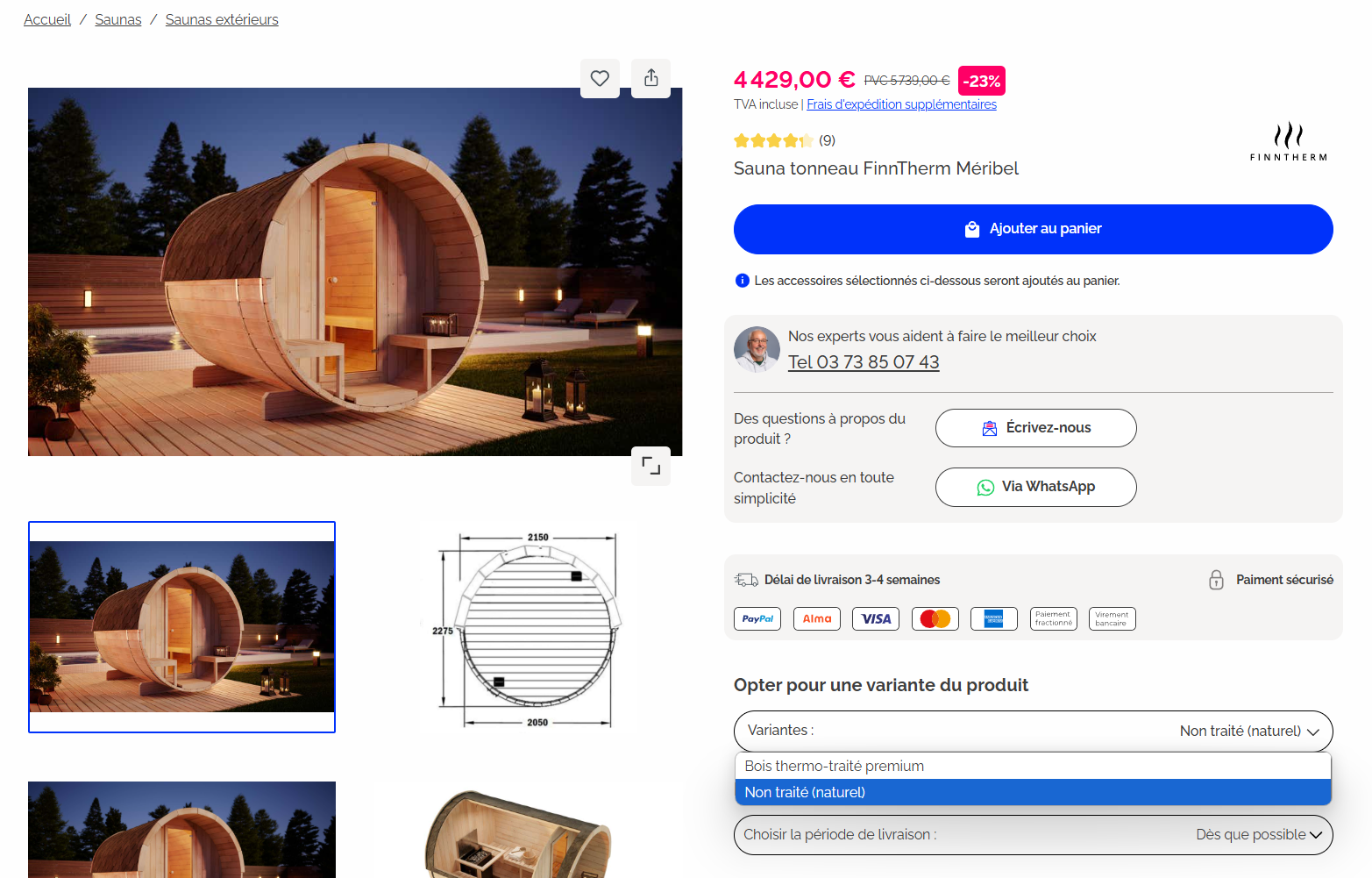The image size is (1372, 878).
Task: Click the Virement bancaire badge
Action: [x=1113, y=618]
